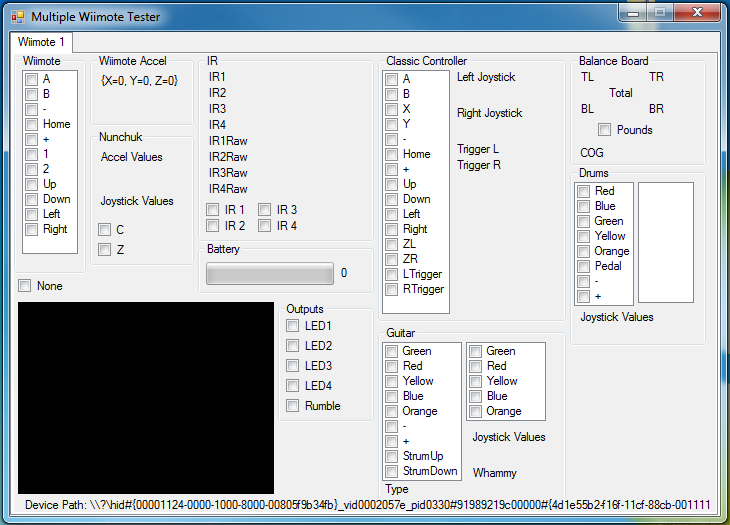Click the Battery level progress bar
The width and height of the screenshot is (730, 525).
[270, 273]
